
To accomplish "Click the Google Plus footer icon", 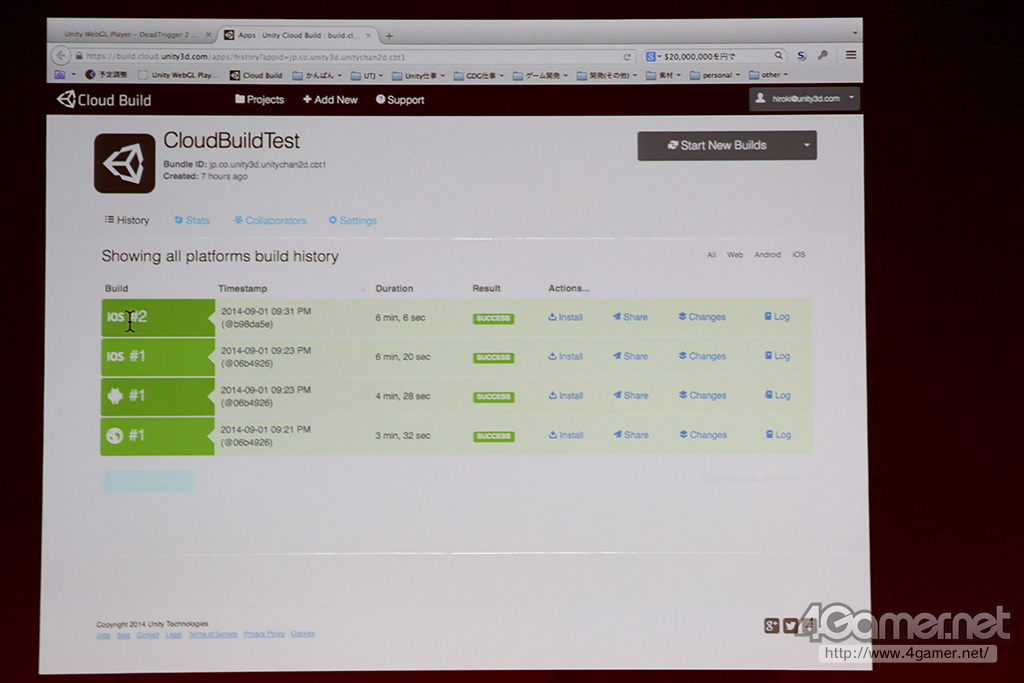I will pyautogui.click(x=771, y=626).
